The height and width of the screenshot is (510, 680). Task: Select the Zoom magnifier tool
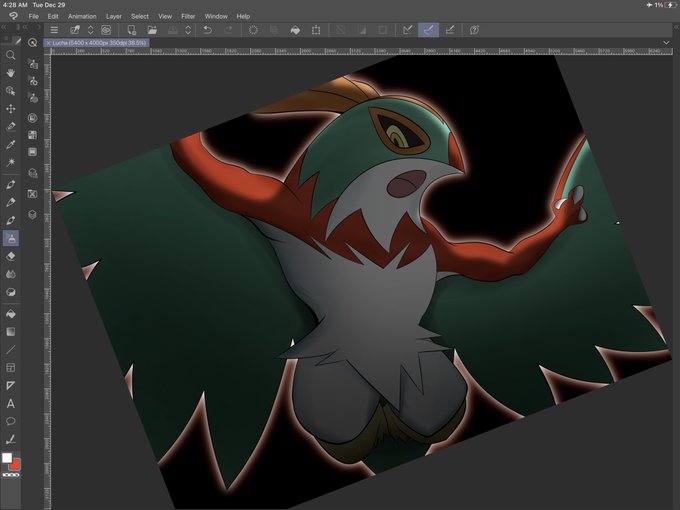[x=10, y=55]
